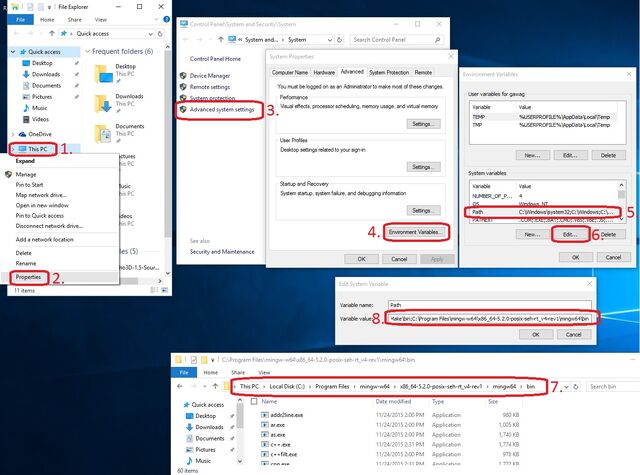Switch to the Hardware tab
Viewport: 640px width, 475px height.
[x=324, y=72]
